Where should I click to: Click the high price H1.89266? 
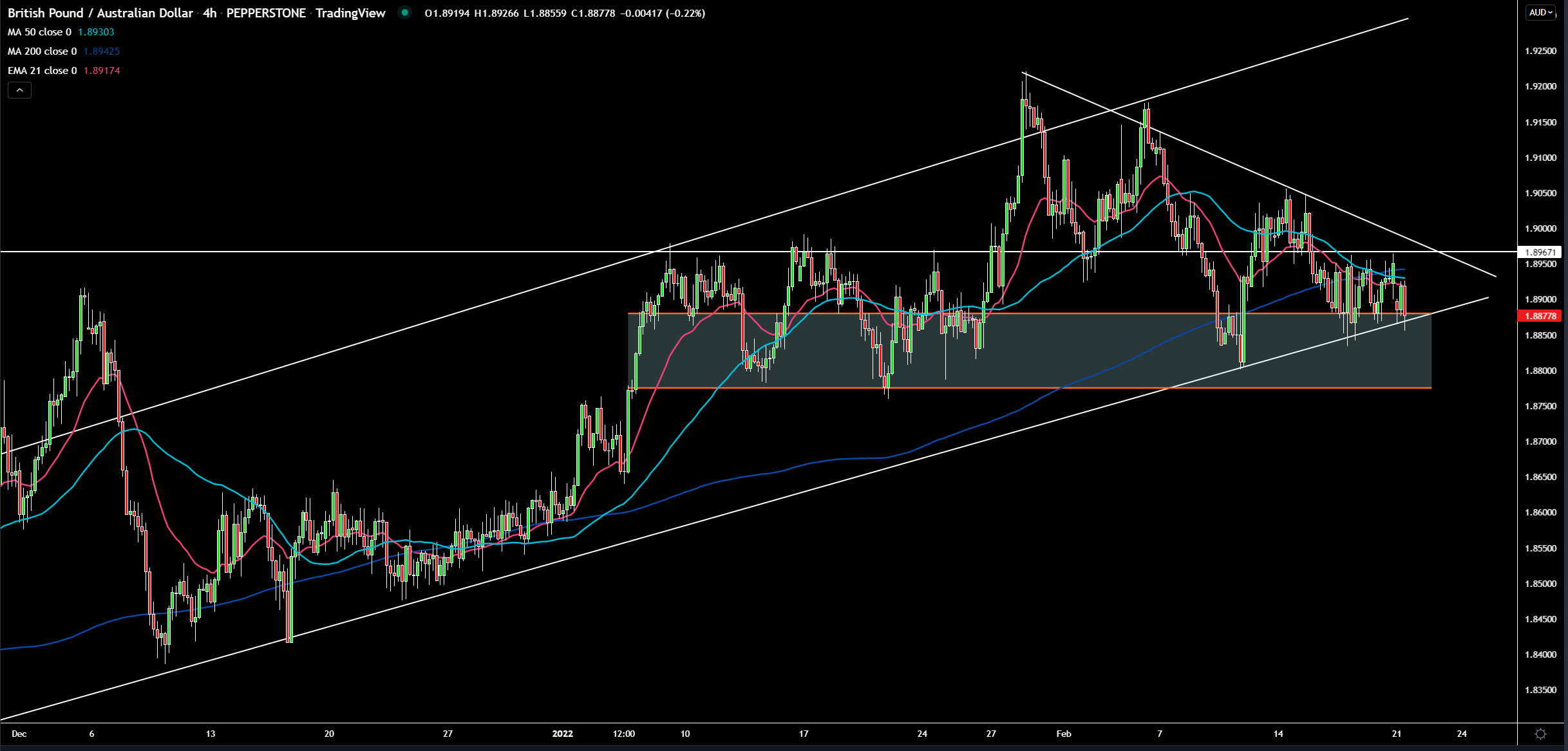point(496,13)
